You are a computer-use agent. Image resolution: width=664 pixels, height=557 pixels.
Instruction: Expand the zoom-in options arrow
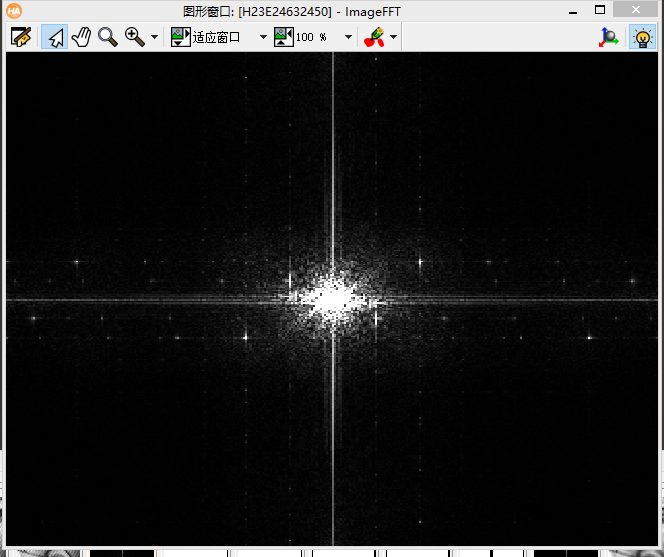tap(155, 37)
